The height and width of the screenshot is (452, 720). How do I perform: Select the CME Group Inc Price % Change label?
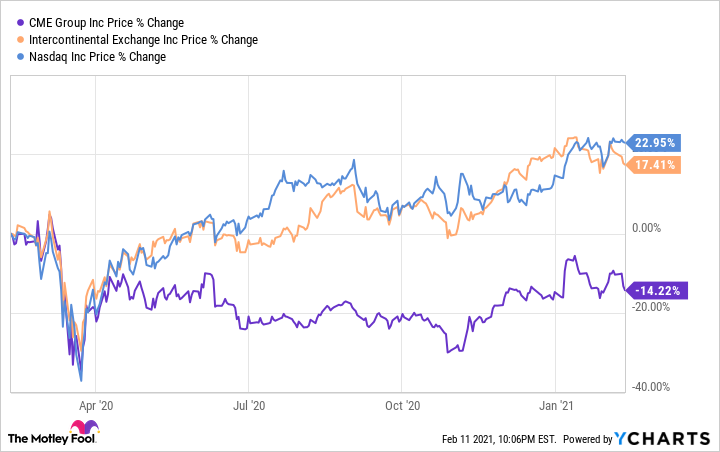coord(94,22)
